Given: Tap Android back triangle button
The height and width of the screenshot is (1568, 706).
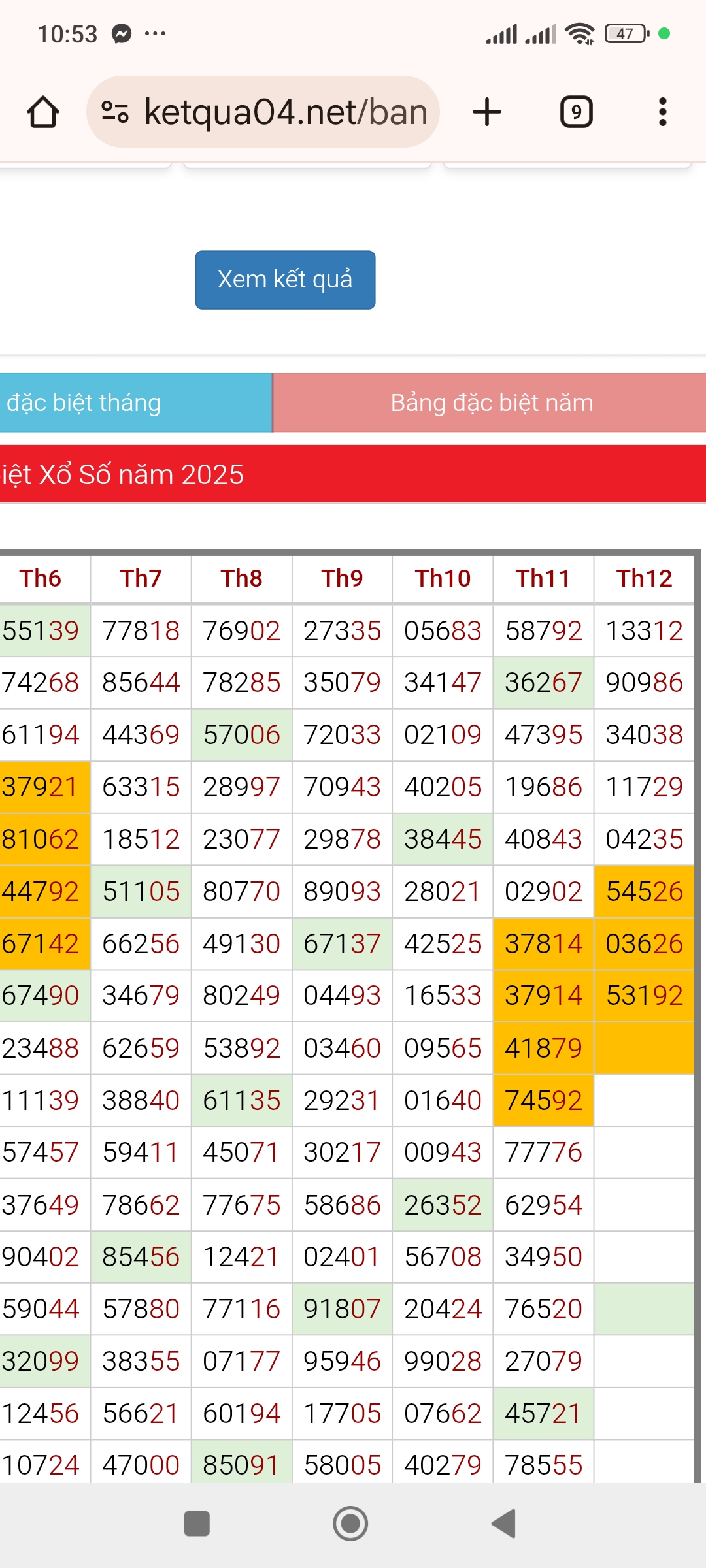Looking at the screenshot, I should [503, 1524].
